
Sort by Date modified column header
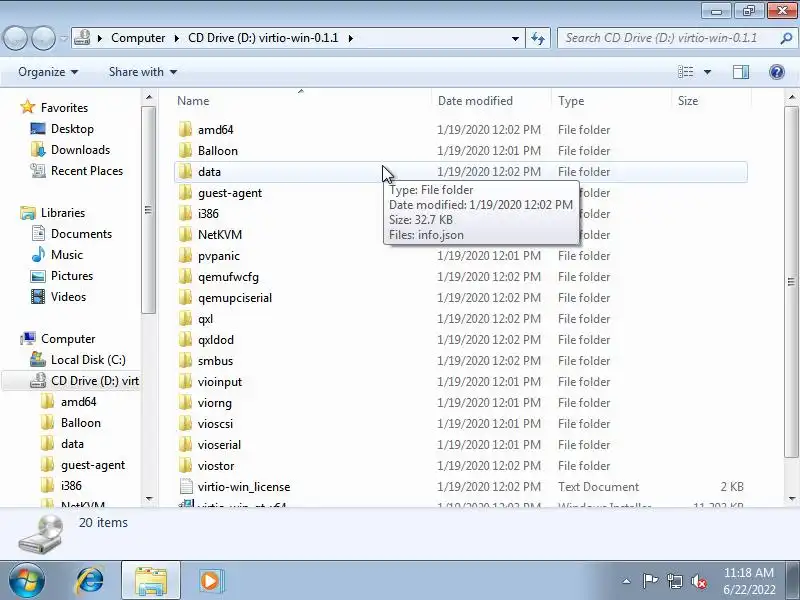(491, 101)
